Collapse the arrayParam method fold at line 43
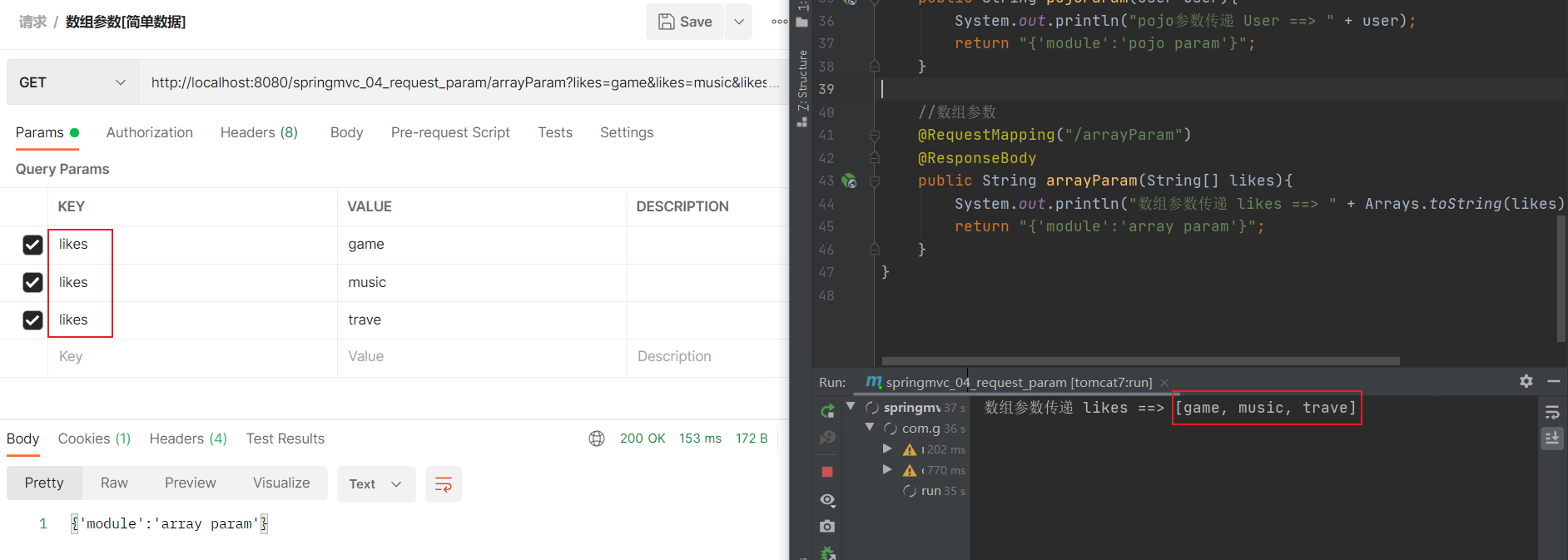 coord(875,181)
